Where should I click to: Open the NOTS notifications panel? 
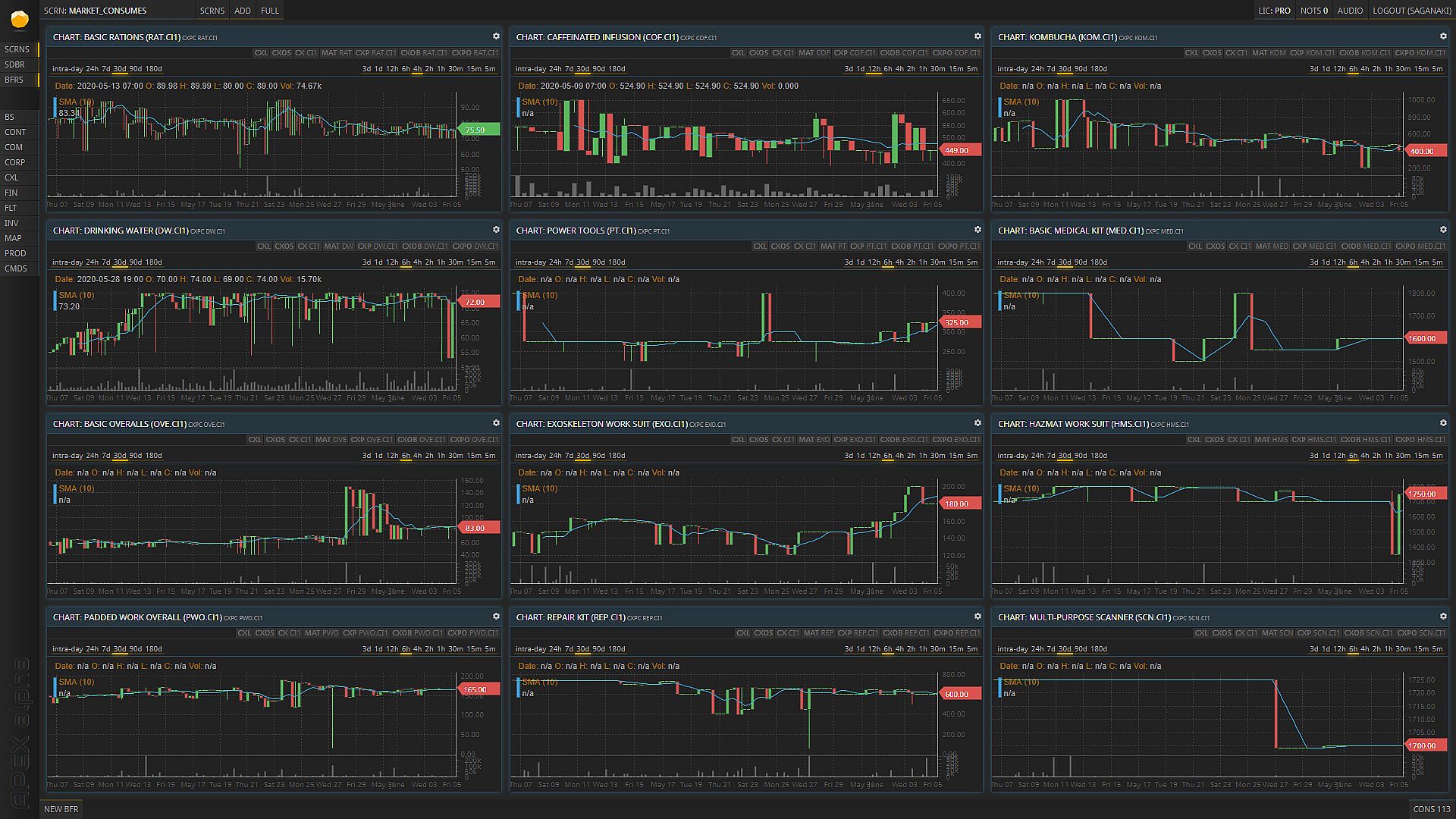pyautogui.click(x=1313, y=11)
